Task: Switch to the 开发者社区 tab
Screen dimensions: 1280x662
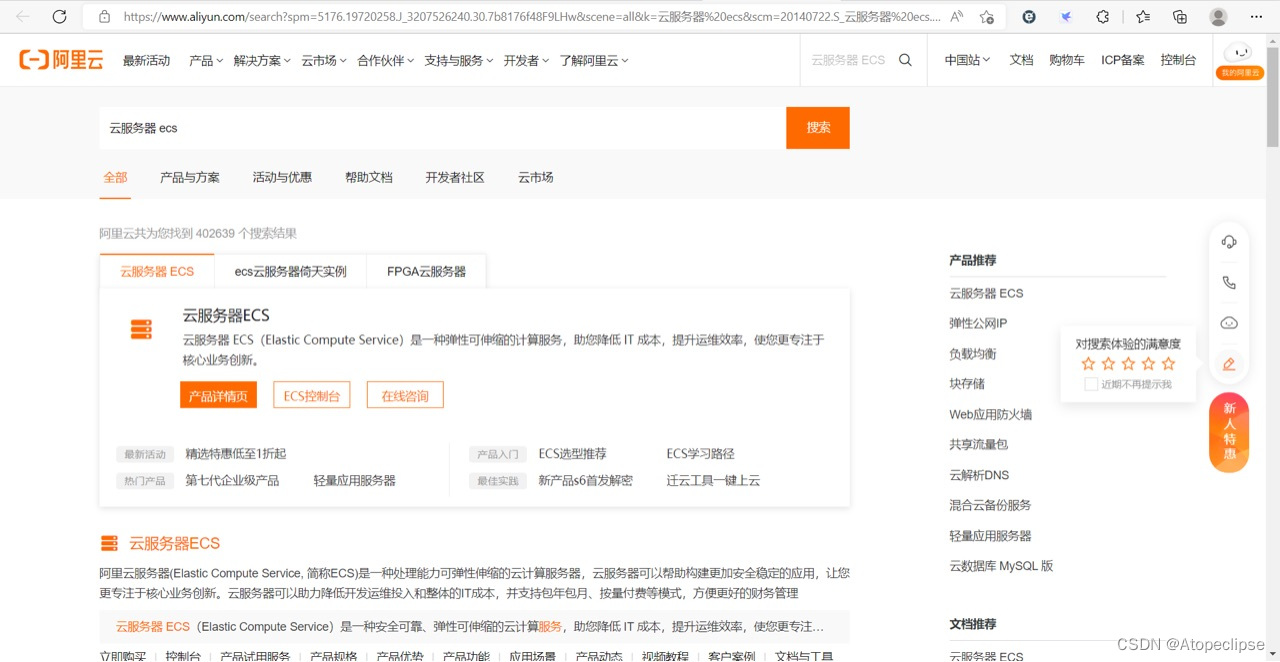Action: (455, 177)
